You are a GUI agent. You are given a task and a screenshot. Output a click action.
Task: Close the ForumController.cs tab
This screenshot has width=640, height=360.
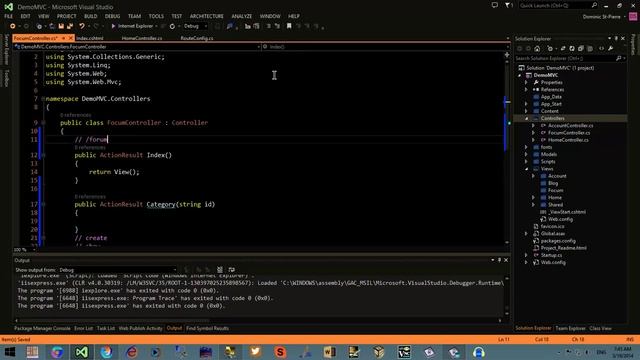click(70, 38)
